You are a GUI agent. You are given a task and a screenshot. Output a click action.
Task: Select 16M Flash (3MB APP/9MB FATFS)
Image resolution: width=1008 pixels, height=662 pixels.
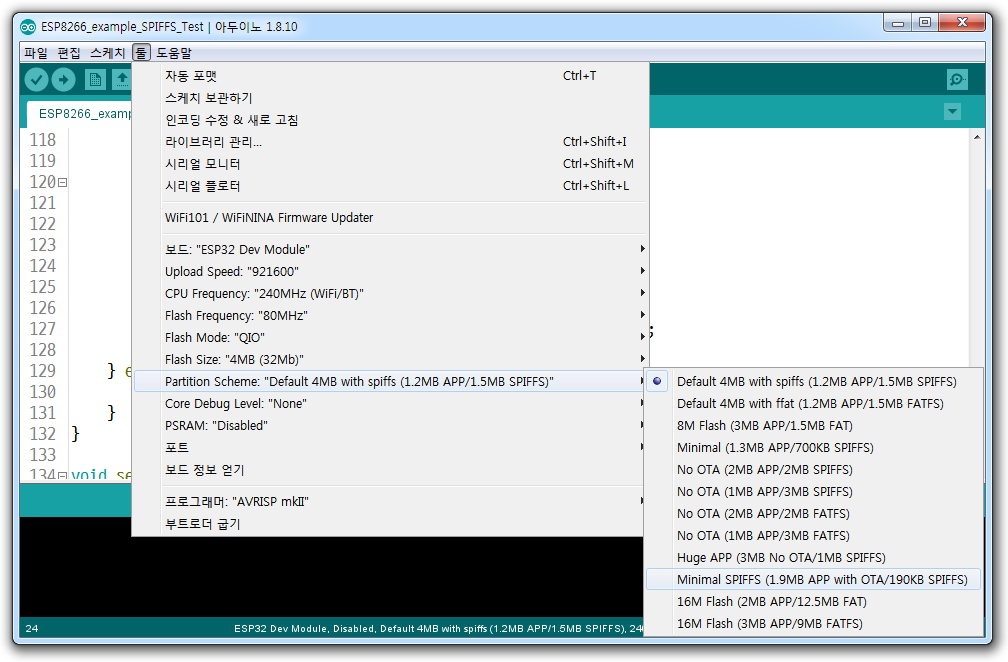point(813,623)
